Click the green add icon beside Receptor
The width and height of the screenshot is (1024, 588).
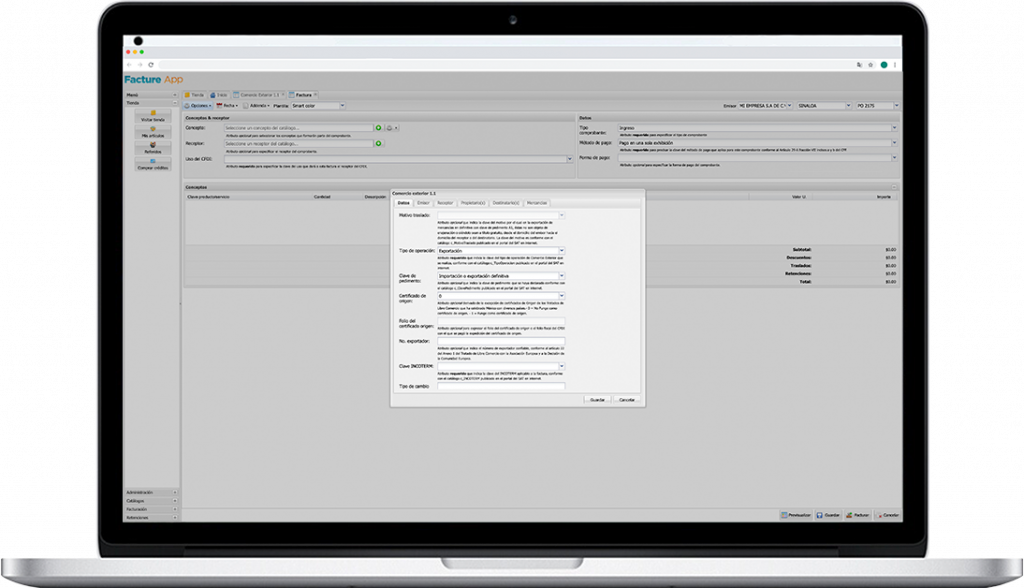point(379,143)
